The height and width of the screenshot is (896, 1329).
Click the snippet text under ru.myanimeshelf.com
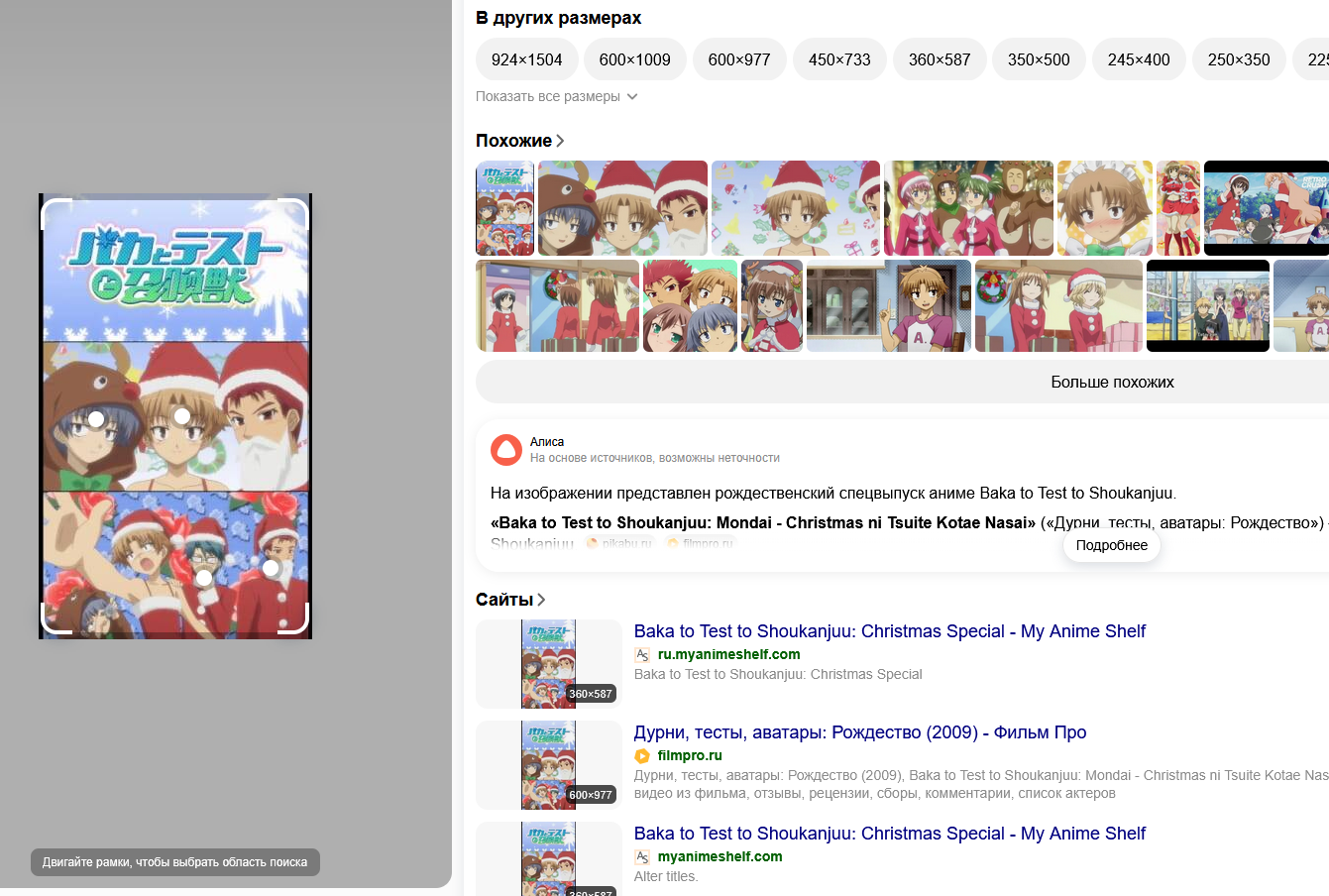coord(778,674)
